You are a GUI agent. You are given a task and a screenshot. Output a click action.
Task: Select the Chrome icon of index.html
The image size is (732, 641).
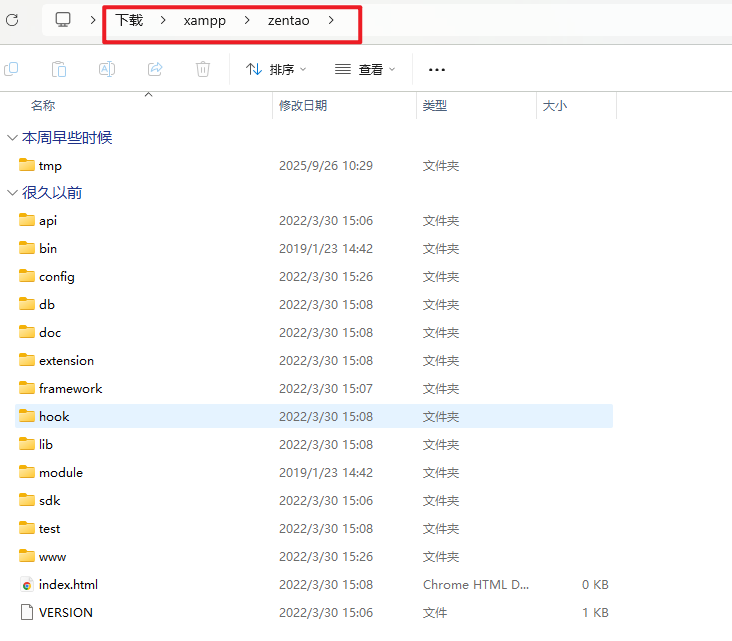[x=27, y=585]
